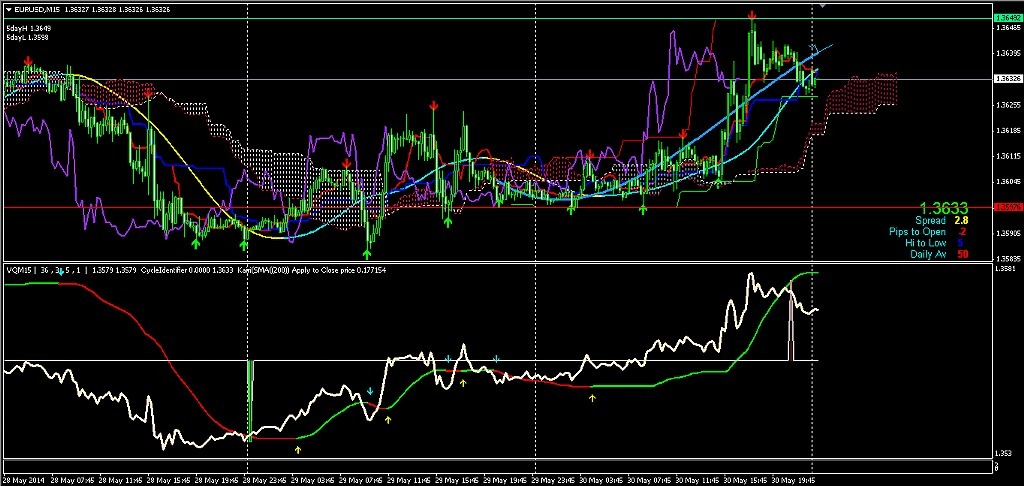This screenshot has width=1024, height=486.
Task: Click the 5dayH 1.3649 label
Action: (29, 29)
